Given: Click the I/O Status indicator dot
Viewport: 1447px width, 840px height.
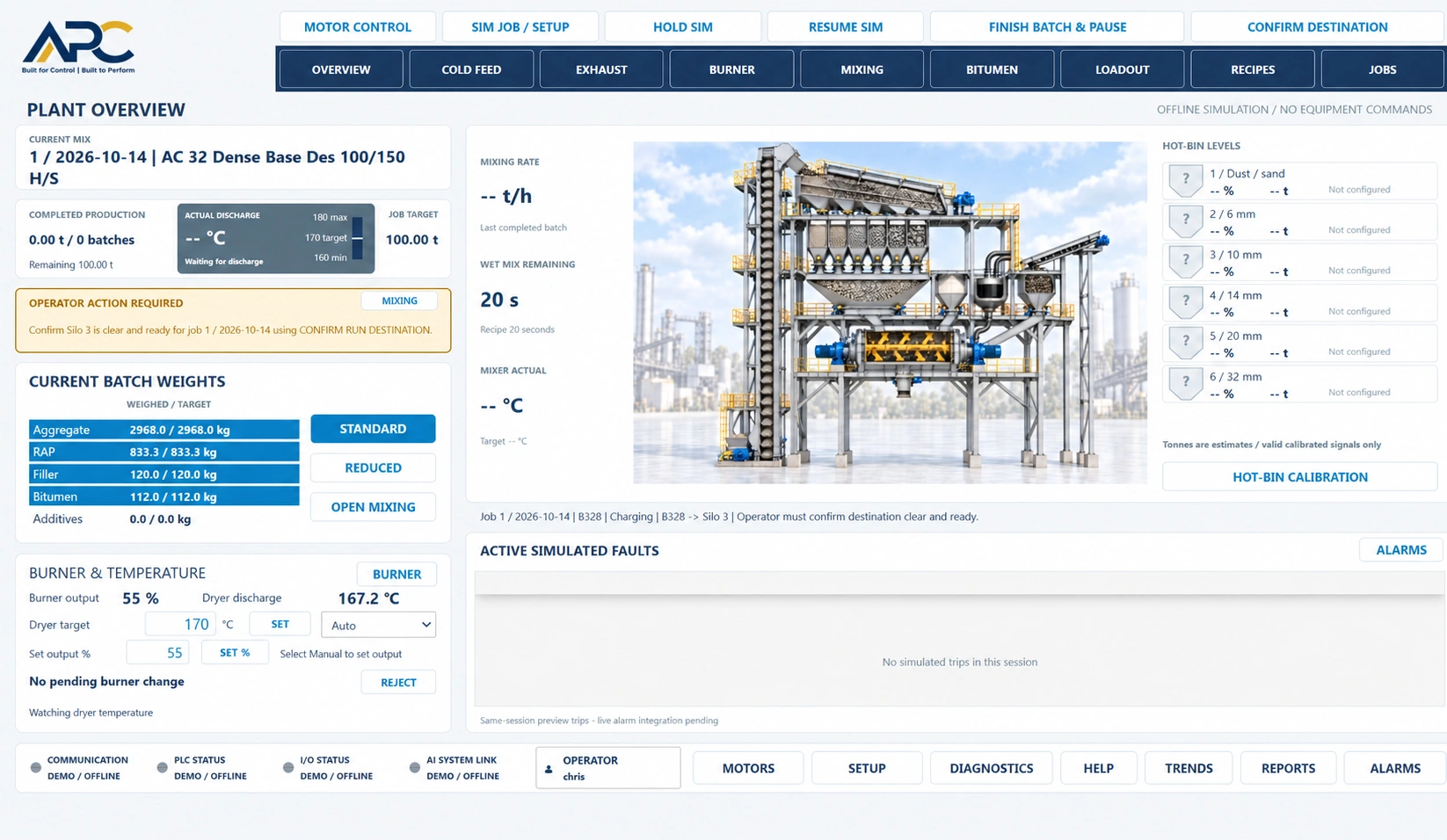Looking at the screenshot, I should pyautogui.click(x=288, y=768).
